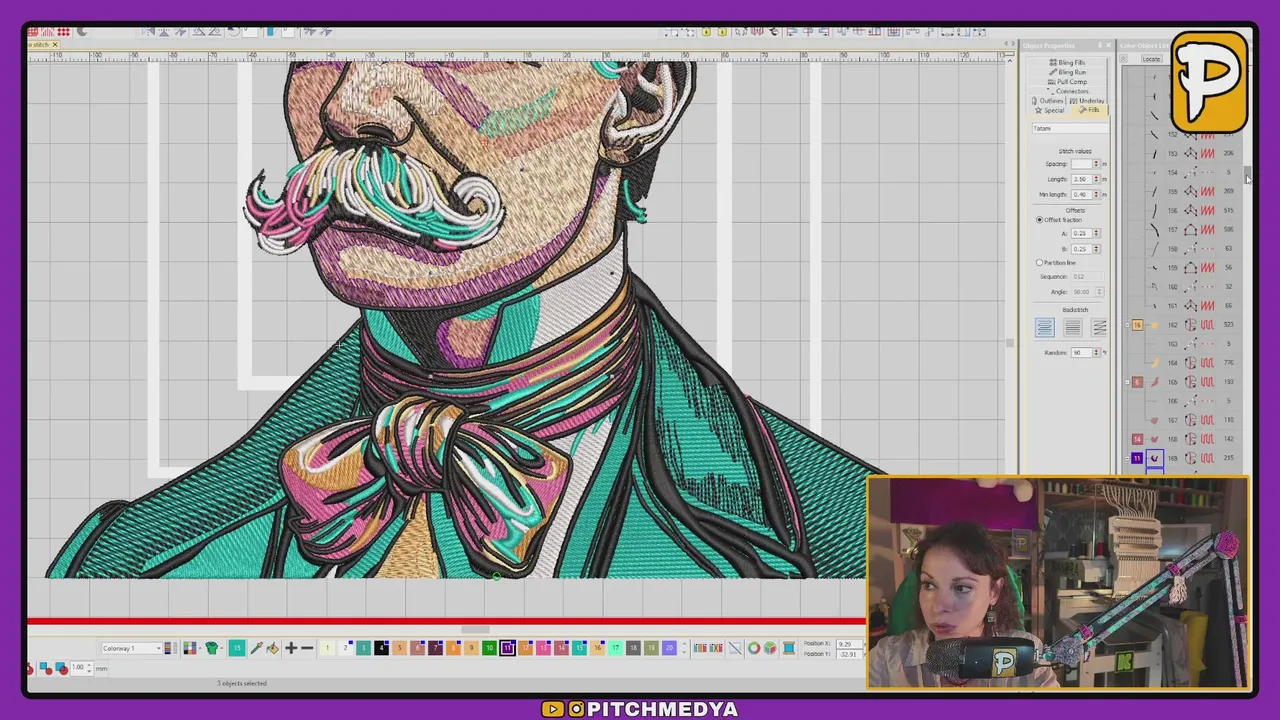The image size is (1280, 720).
Task: Open the Colorway 1 dropdown
Action: click(131, 648)
